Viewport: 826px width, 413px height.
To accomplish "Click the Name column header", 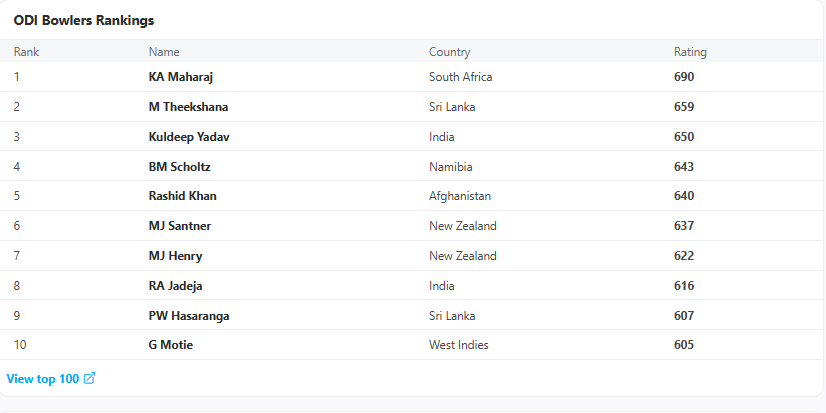I will (x=164, y=52).
